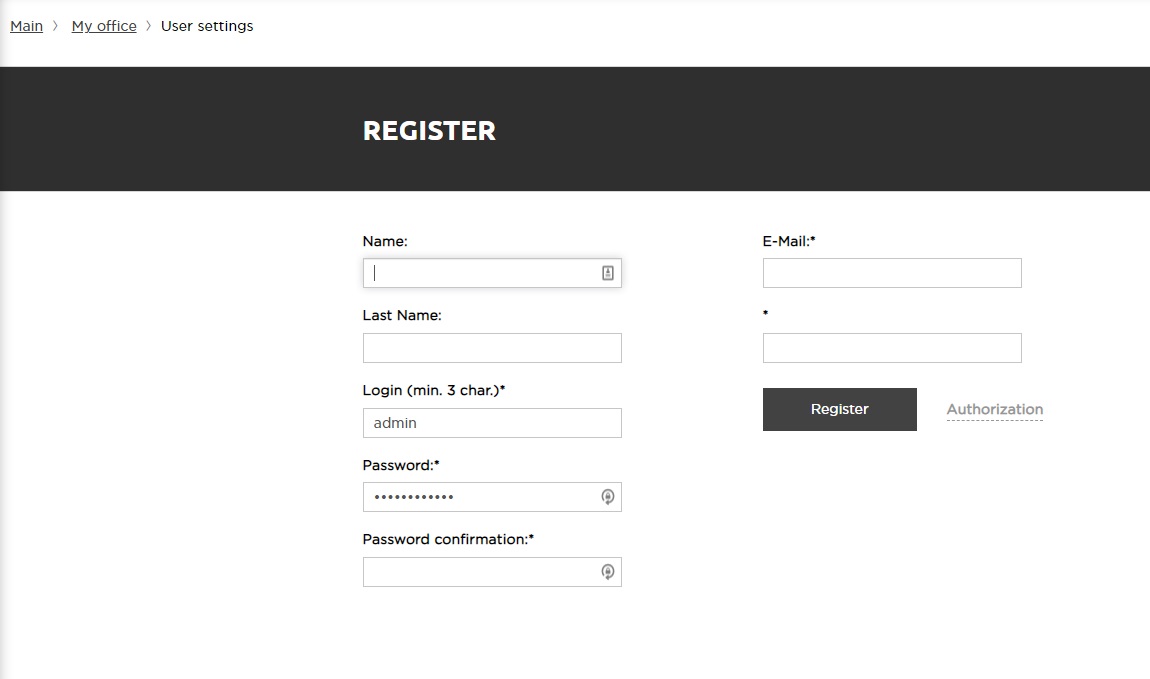The height and width of the screenshot is (679, 1150).
Task: Click the "E-Mail:" field label
Action: coord(788,241)
